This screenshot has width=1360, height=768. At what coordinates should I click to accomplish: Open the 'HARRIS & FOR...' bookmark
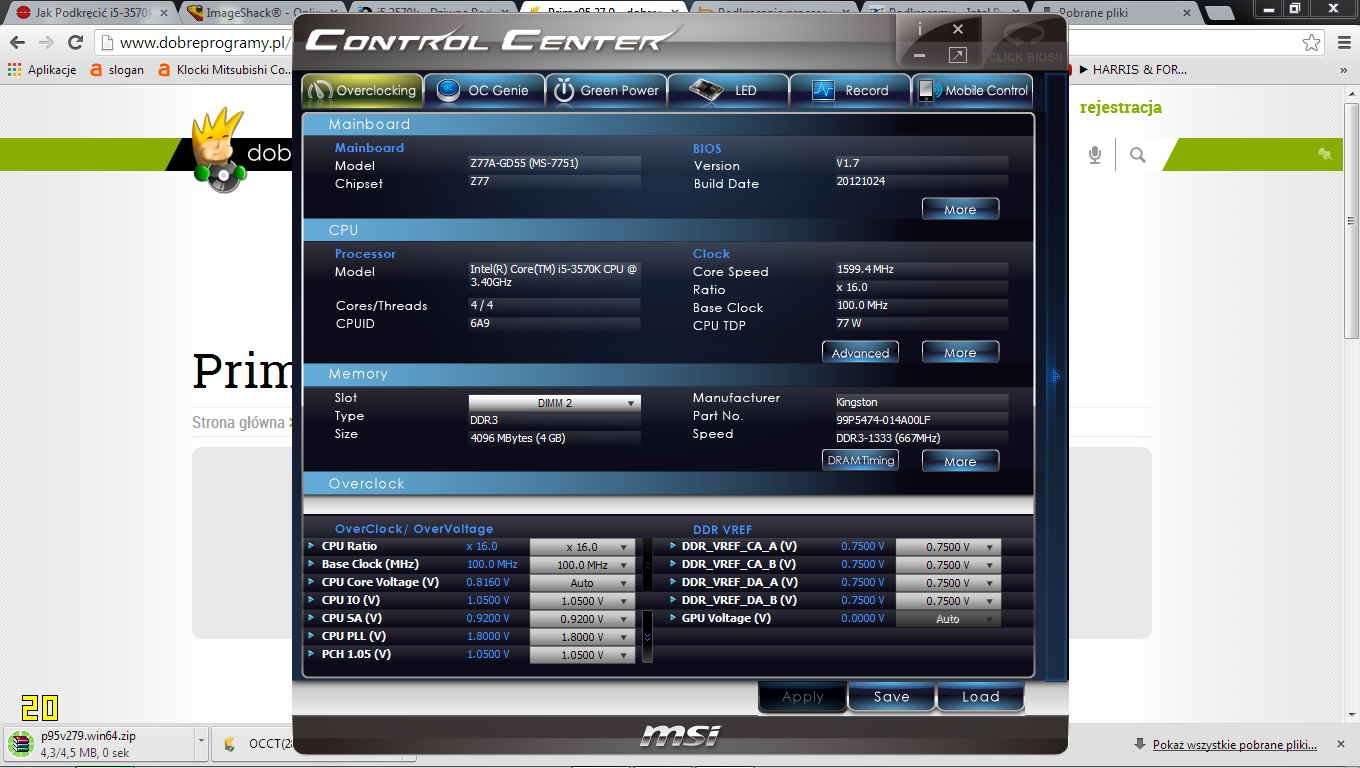[1131, 70]
